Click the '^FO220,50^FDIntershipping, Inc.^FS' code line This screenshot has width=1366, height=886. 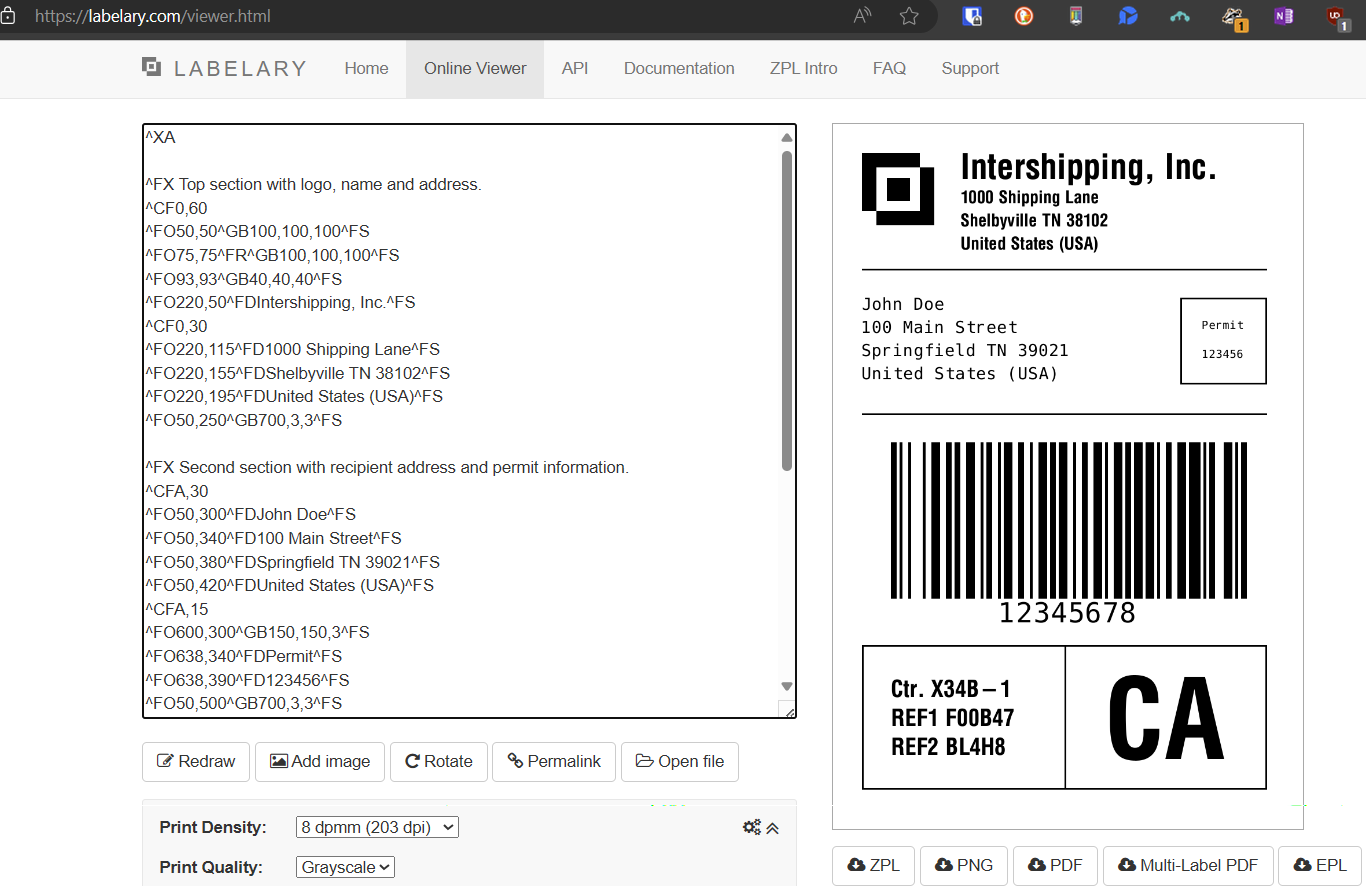(x=280, y=302)
